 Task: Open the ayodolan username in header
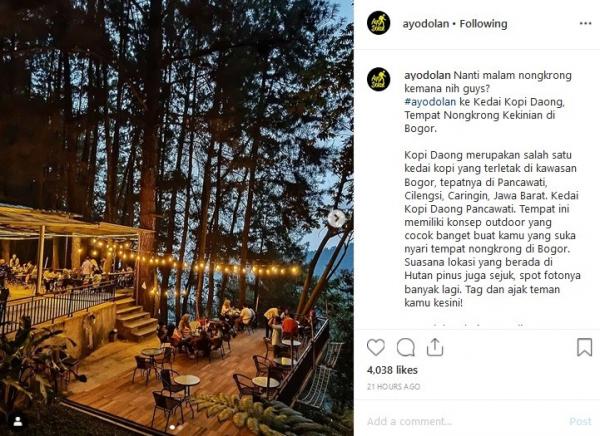[426, 24]
